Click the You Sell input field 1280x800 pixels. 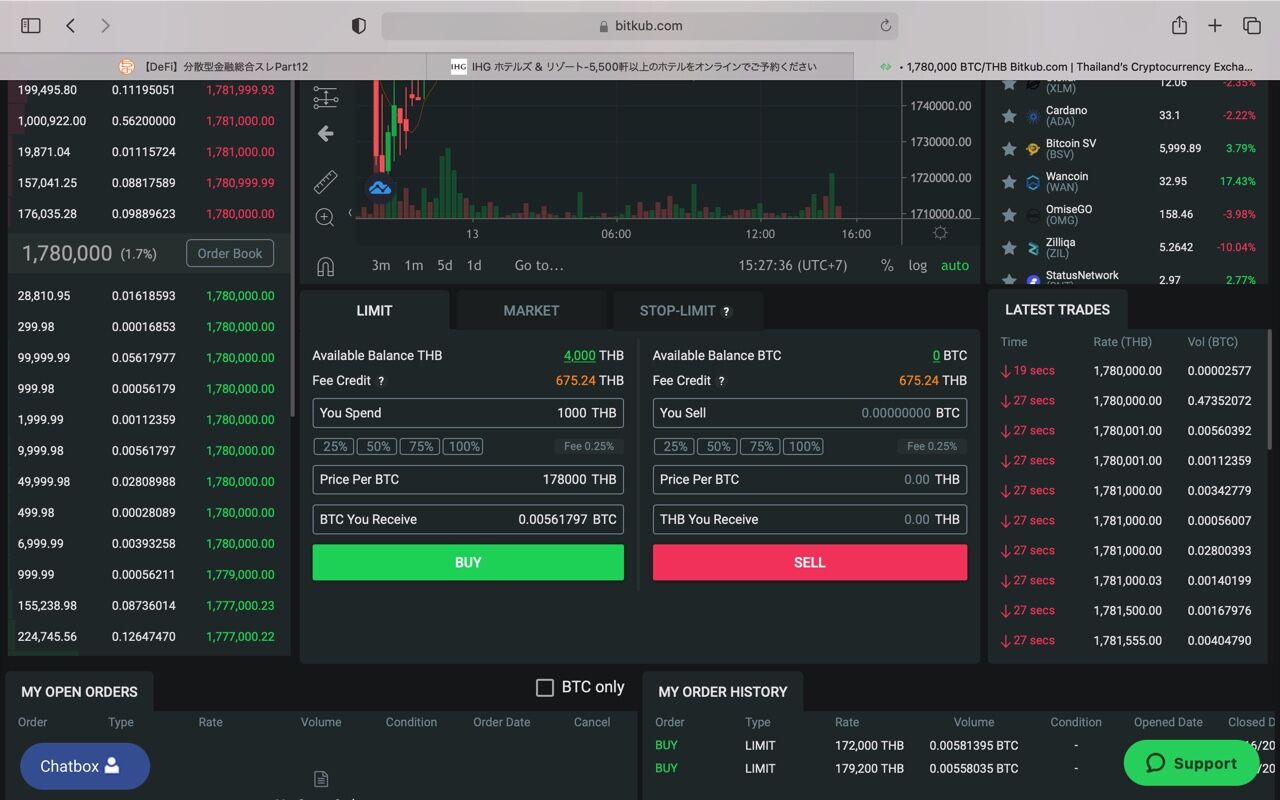click(x=810, y=413)
